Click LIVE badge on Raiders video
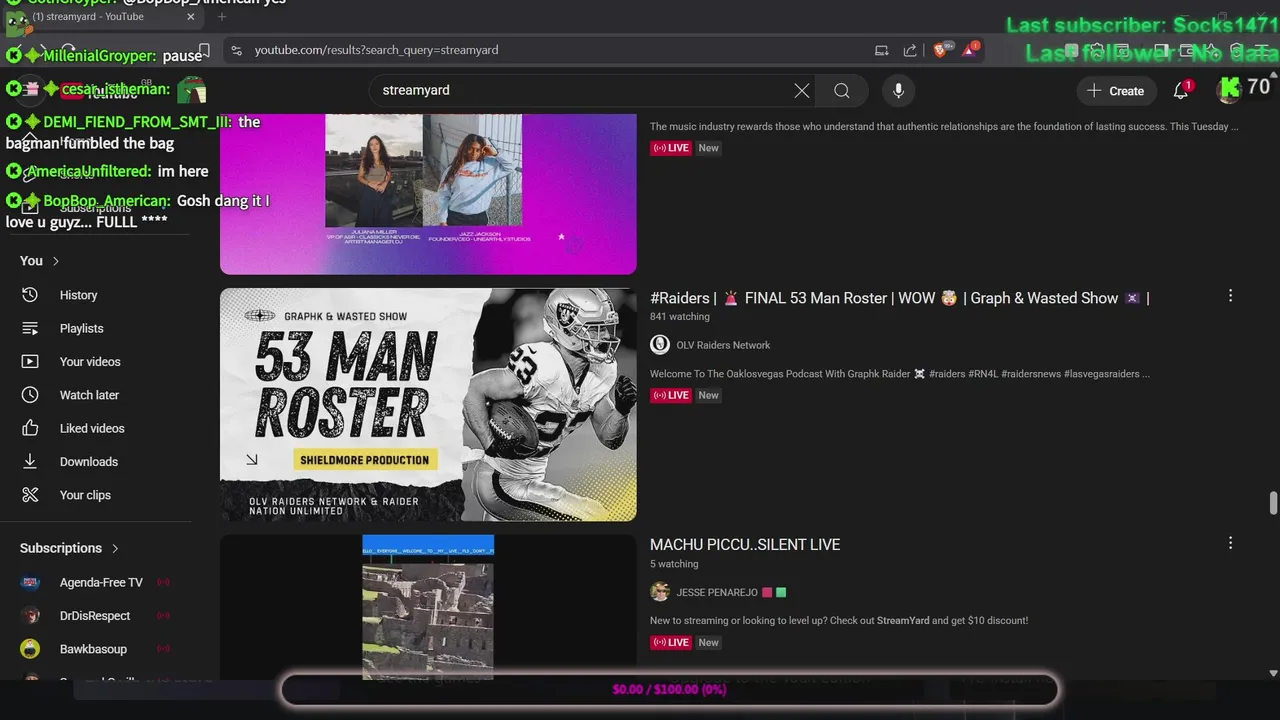Viewport: 1280px width, 720px height. 671,395
